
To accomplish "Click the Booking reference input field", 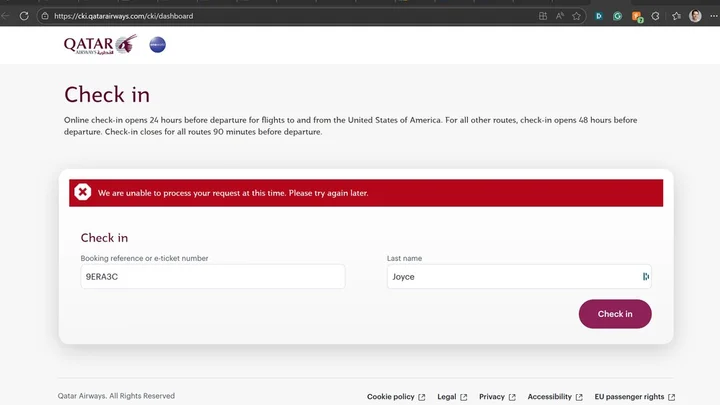I will (x=212, y=277).
